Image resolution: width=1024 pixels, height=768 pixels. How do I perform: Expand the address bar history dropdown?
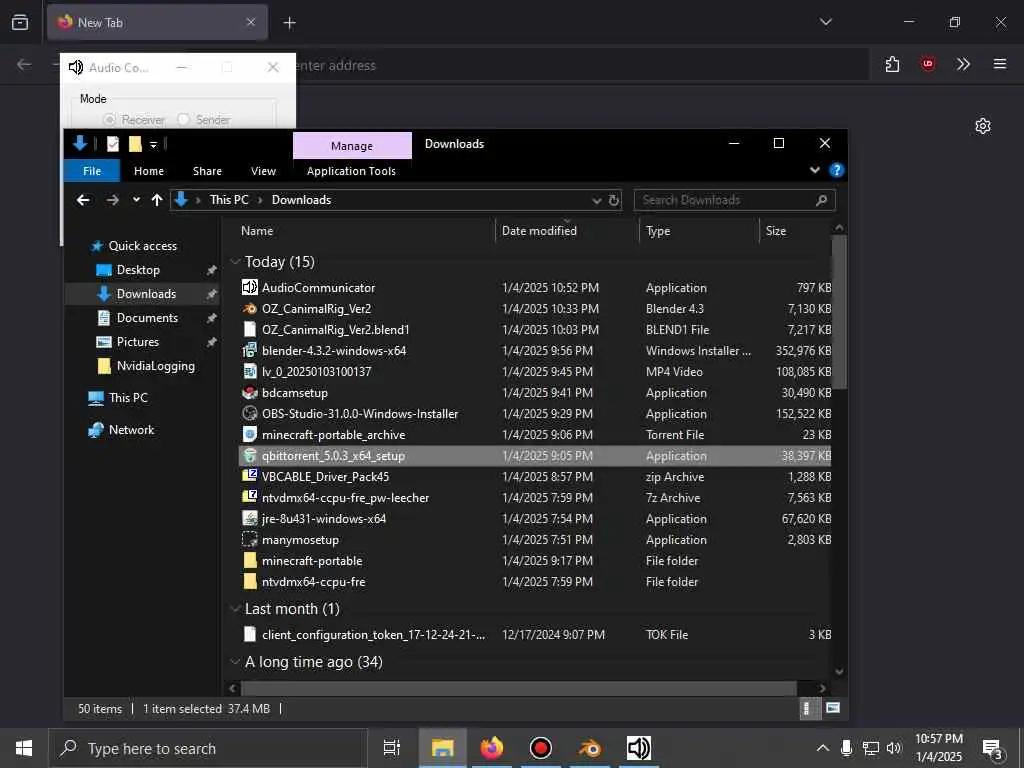(x=596, y=200)
